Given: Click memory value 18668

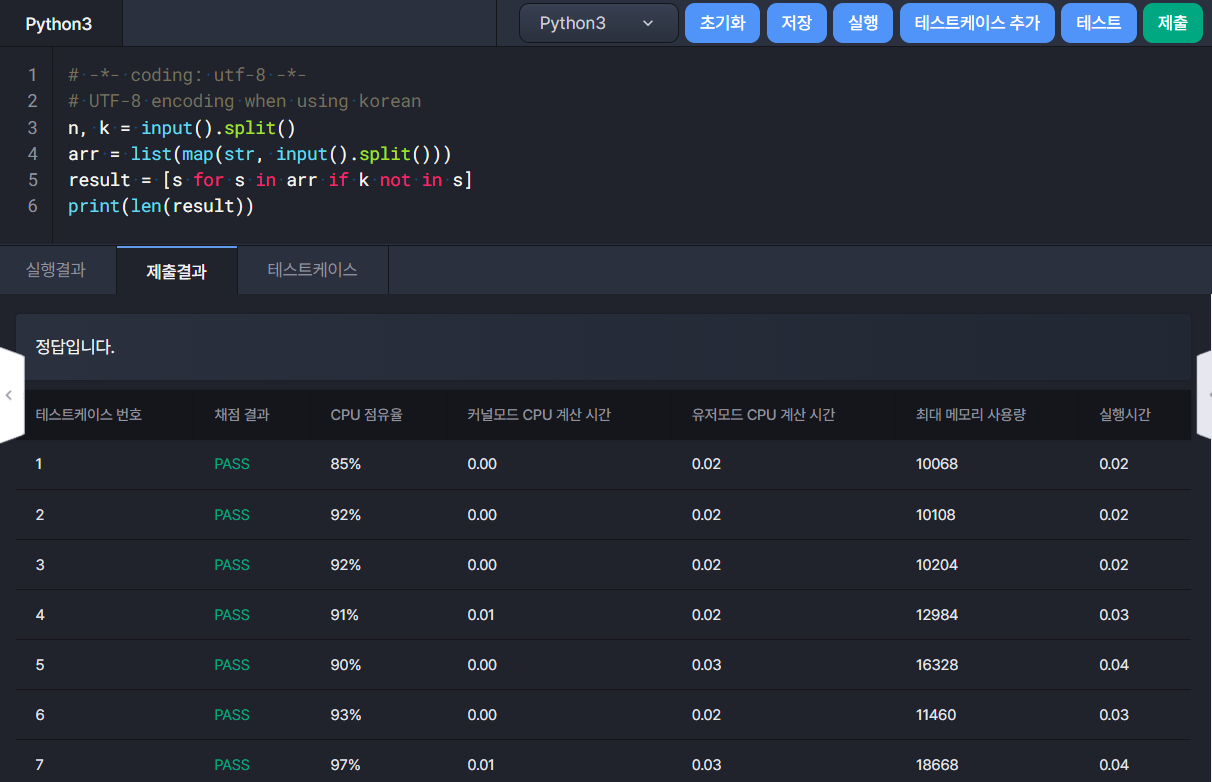Looking at the screenshot, I should click(937, 765).
